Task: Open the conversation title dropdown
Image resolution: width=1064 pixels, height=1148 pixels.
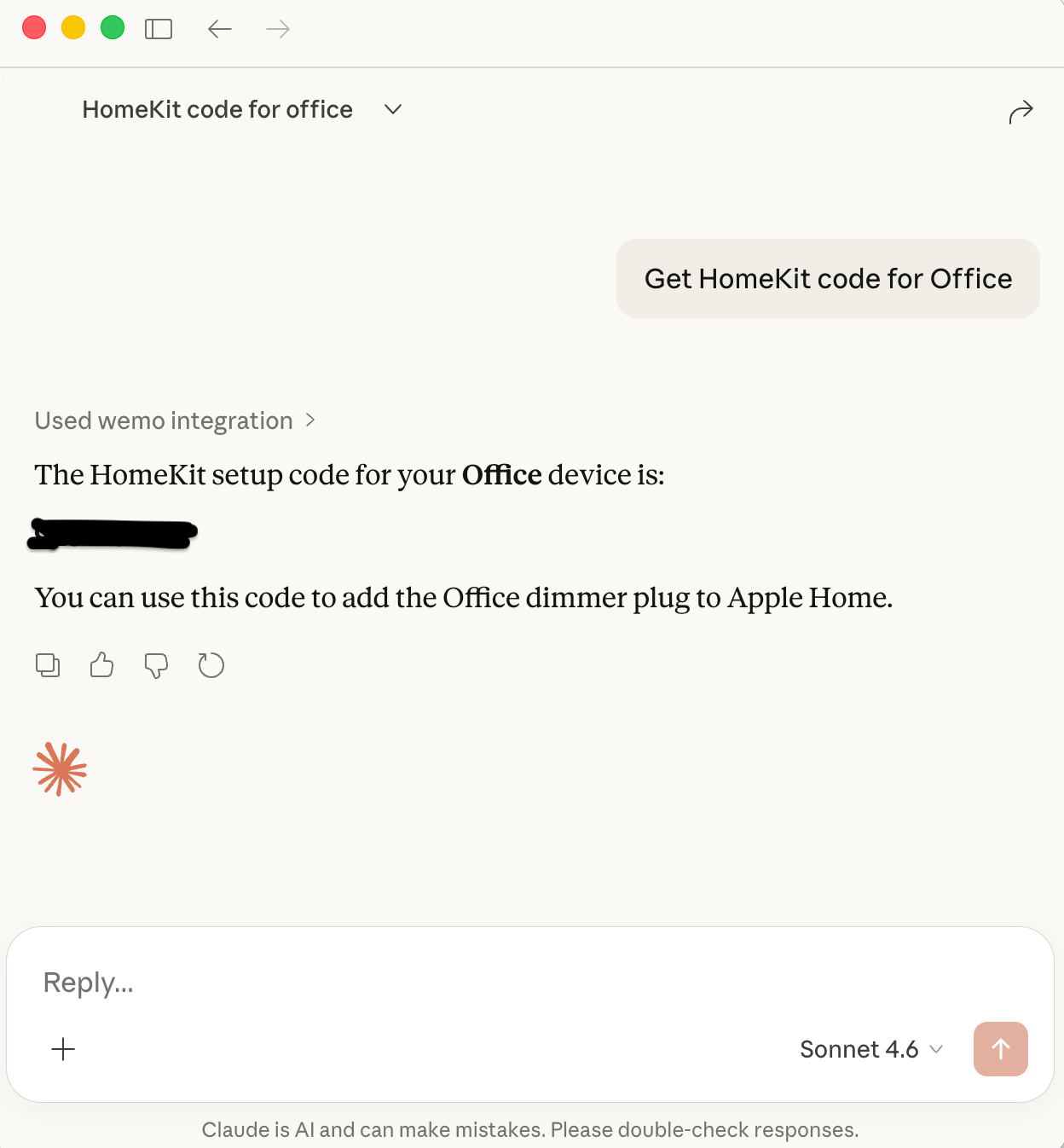Action: pos(392,109)
